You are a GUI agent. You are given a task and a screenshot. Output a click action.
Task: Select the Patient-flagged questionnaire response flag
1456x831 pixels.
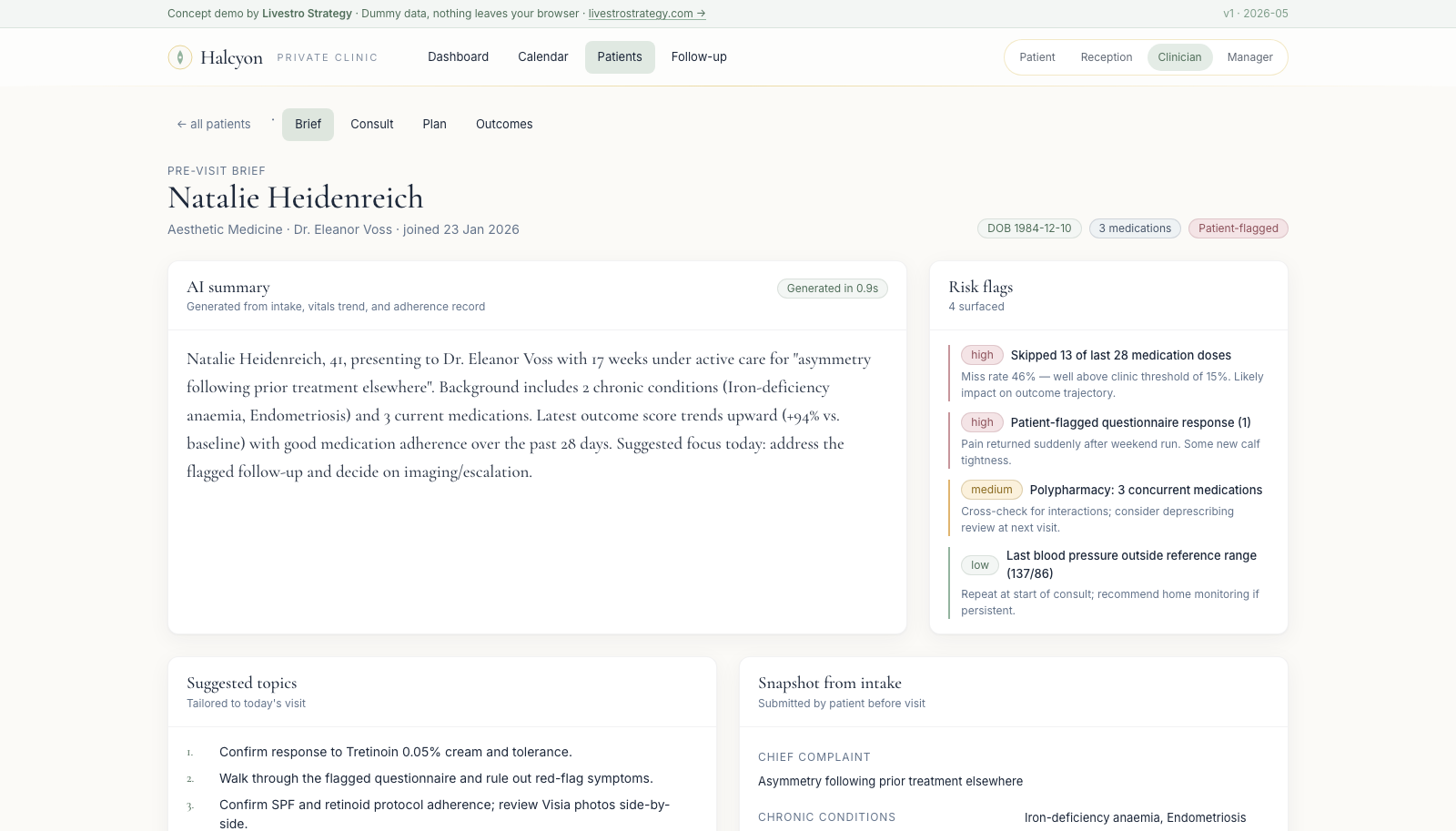click(x=1108, y=441)
